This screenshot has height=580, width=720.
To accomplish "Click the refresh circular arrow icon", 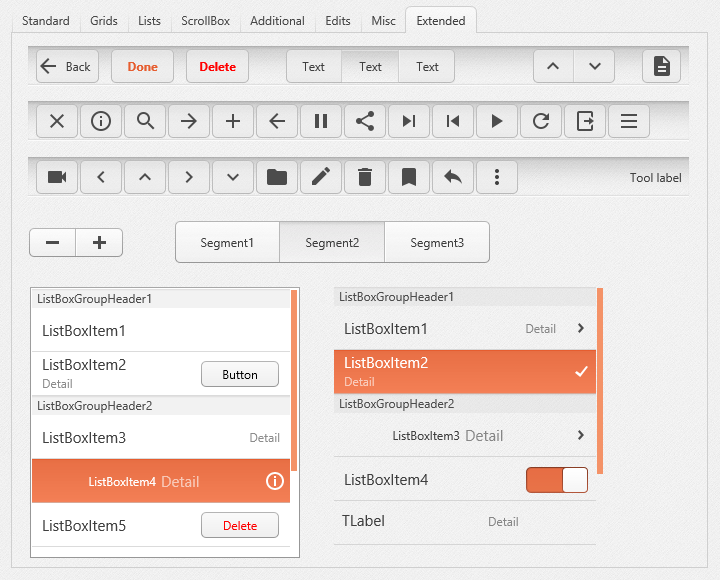I will coord(541,121).
